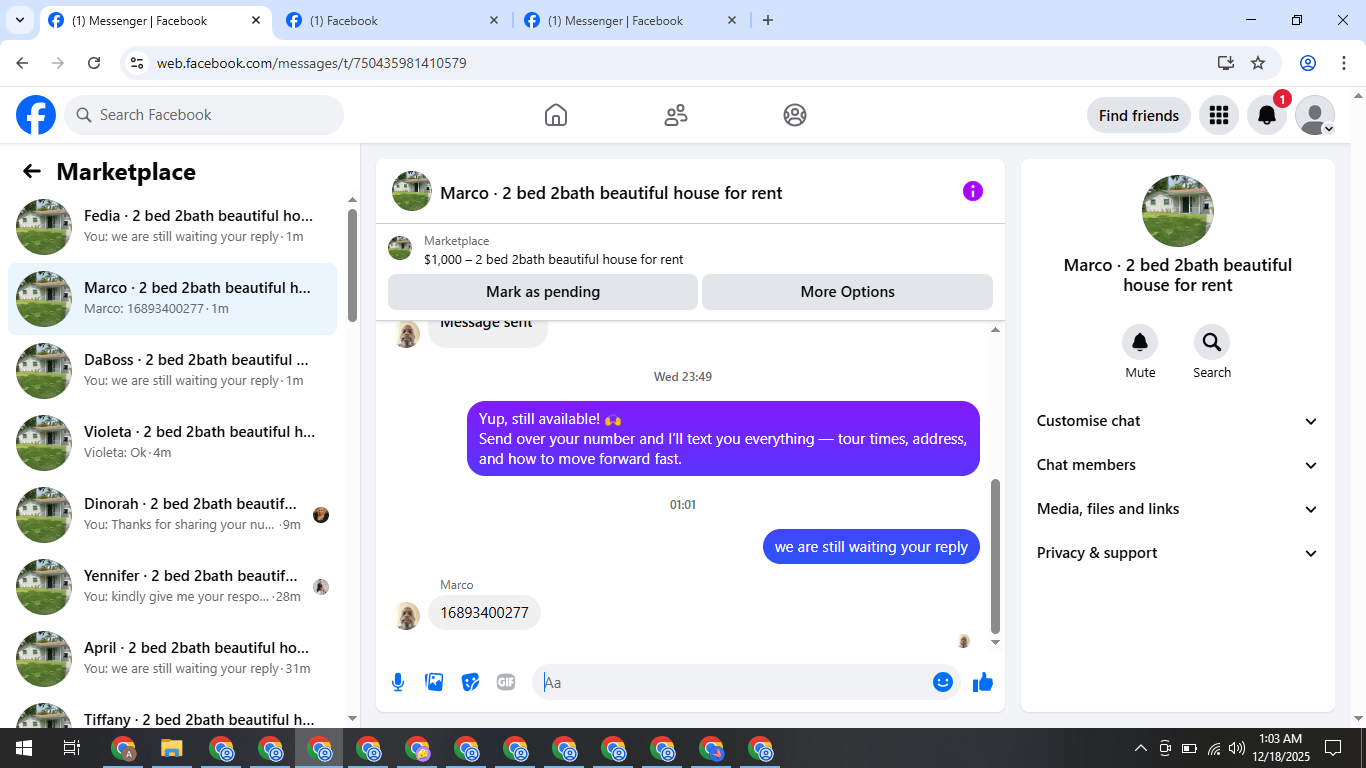Attach a file photo icon
The image size is (1366, 768).
click(434, 682)
